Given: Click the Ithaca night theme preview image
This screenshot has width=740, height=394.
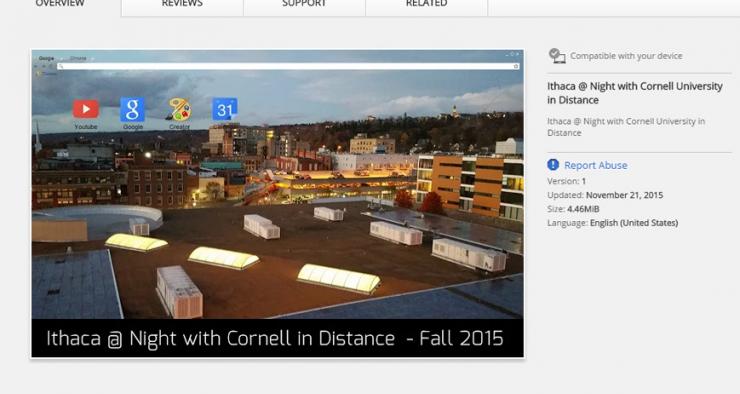Looking at the screenshot, I should (x=278, y=203).
